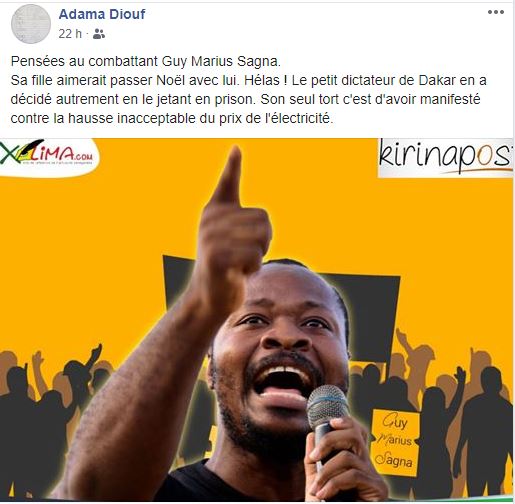The height and width of the screenshot is (504, 515).
Task: Click the crowd silhouette on the right side
Action: (x=467, y=423)
